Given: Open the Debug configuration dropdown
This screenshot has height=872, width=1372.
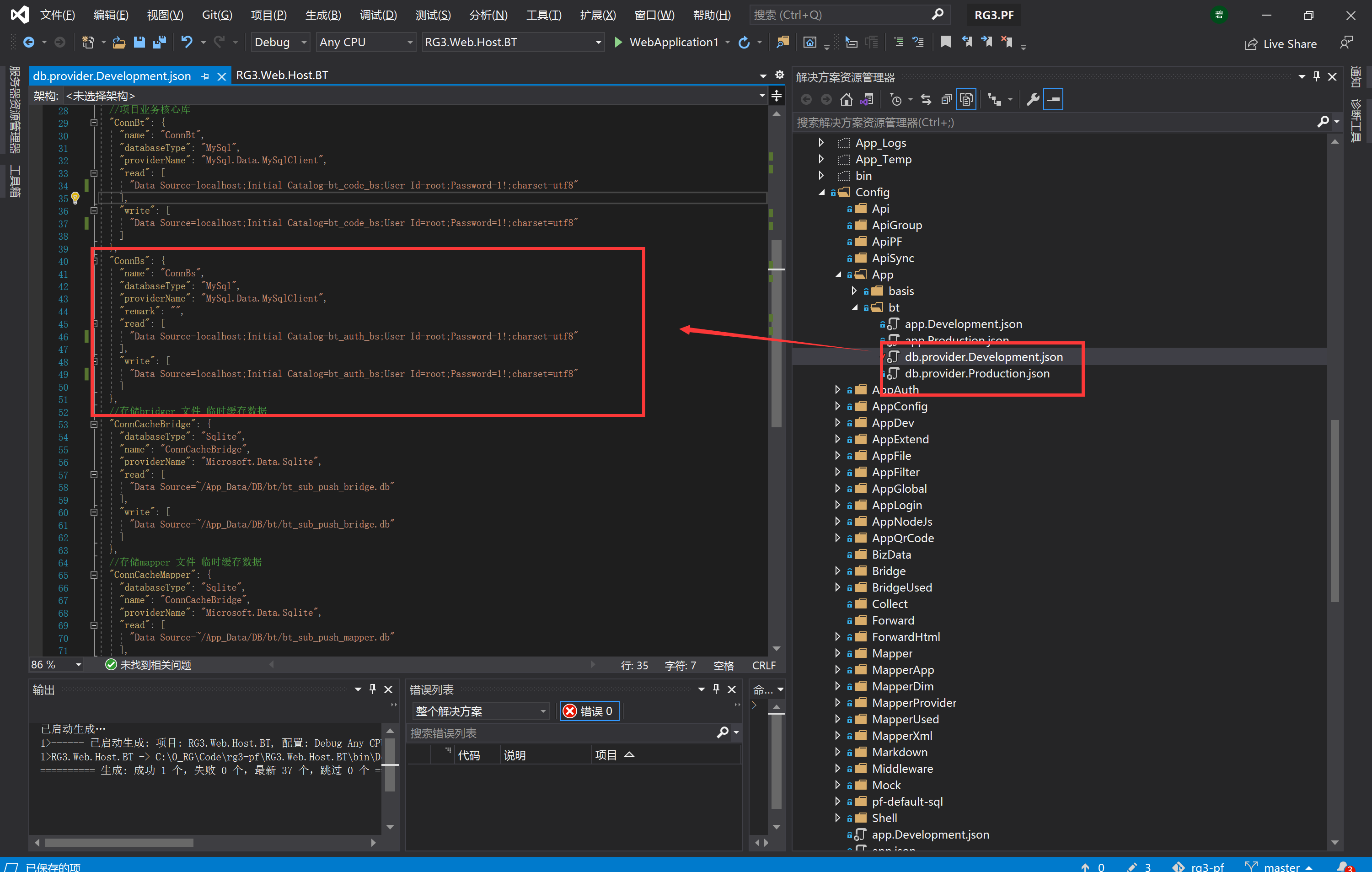Looking at the screenshot, I should [280, 42].
